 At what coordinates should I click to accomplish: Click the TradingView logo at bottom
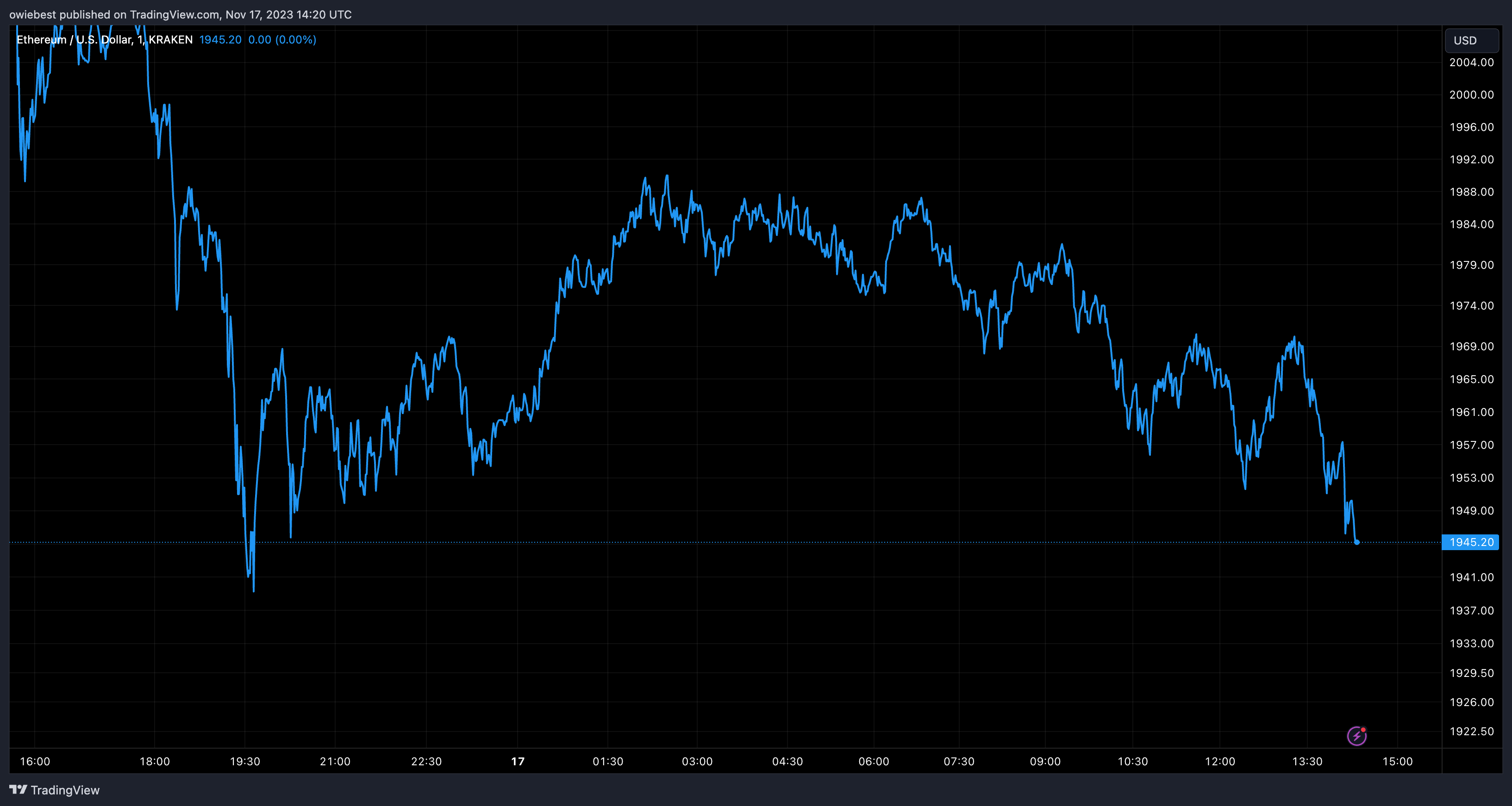(x=55, y=790)
